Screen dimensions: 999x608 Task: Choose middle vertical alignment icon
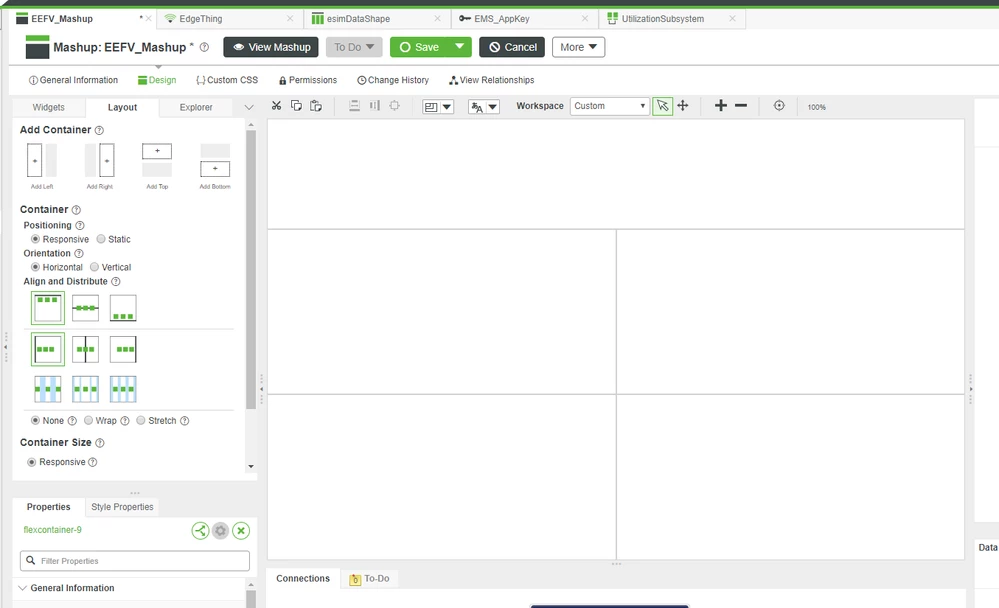[x=85, y=308]
